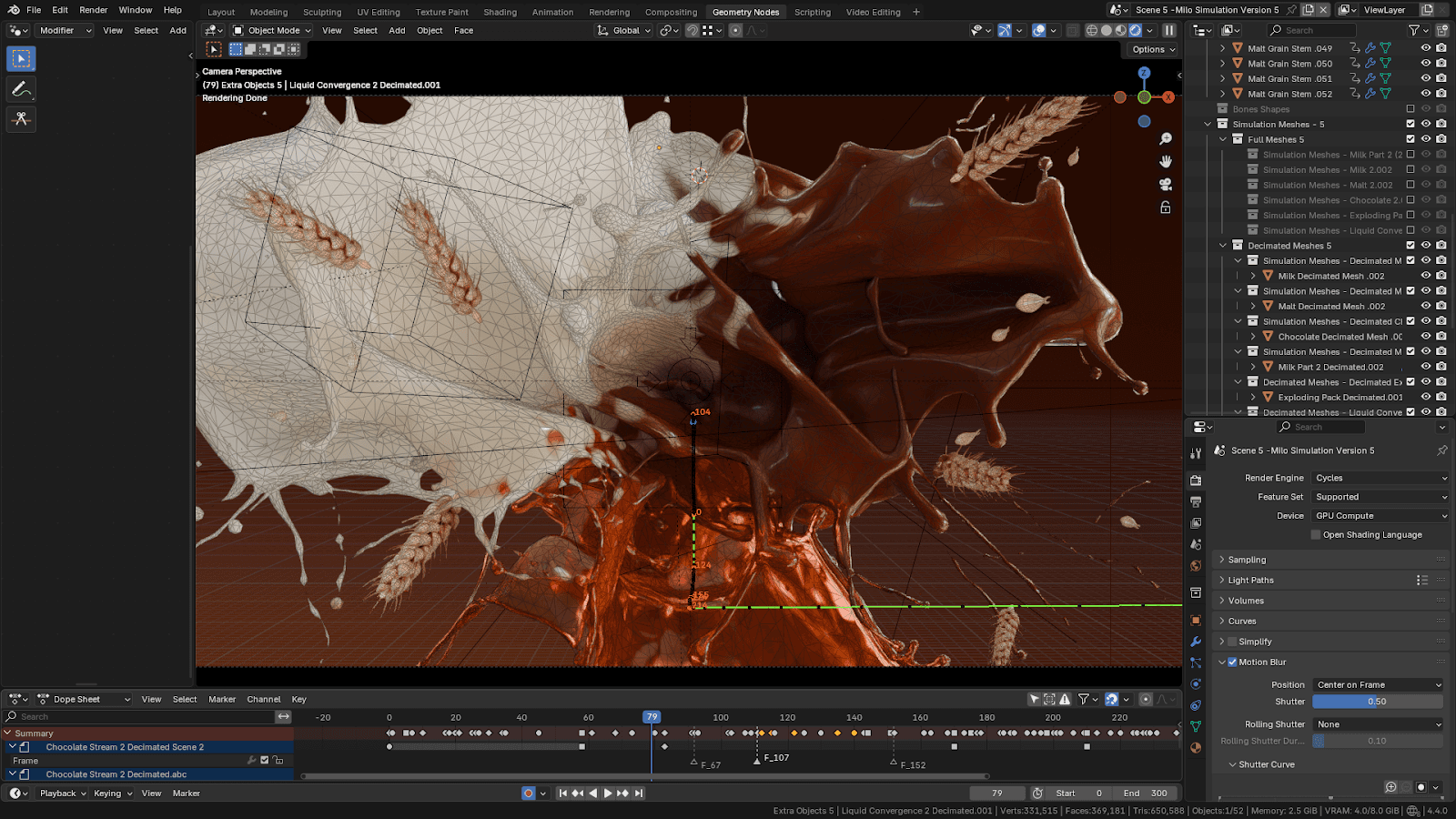Click the viewport Options button
The image size is (1456, 819).
1153,50
